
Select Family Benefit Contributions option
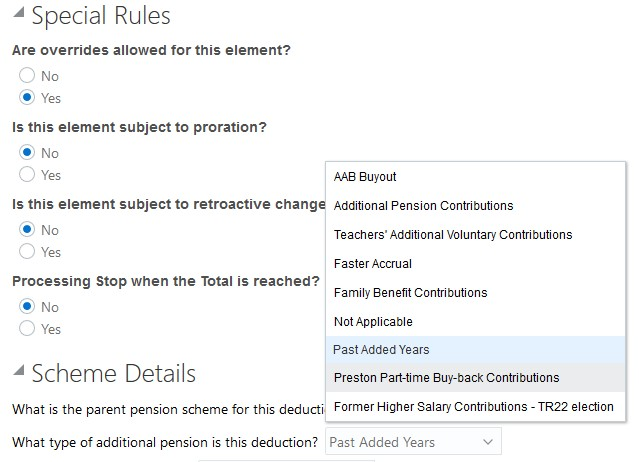410,293
